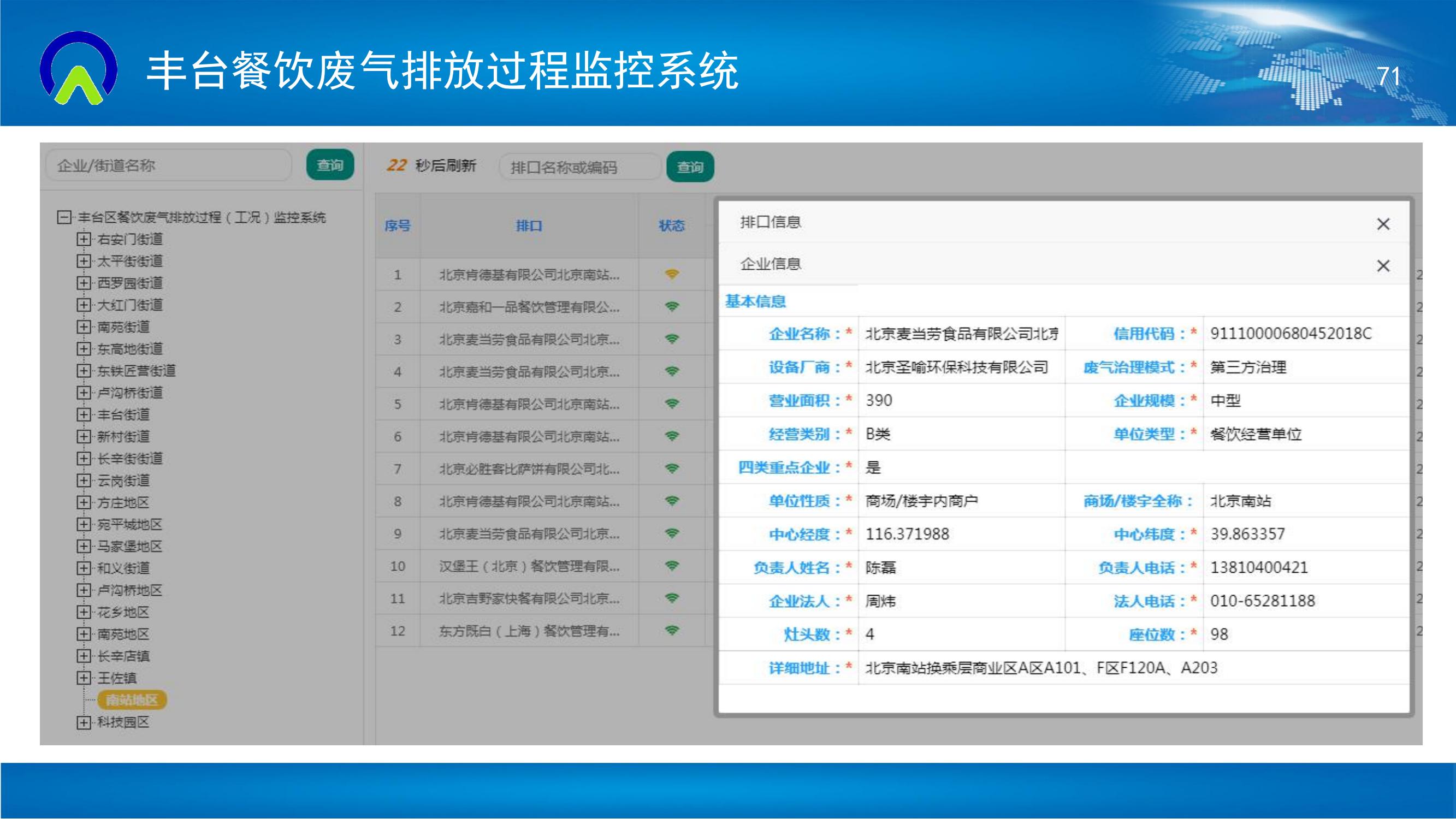Click the Fengtai system logo in header
This screenshot has width=1456, height=819.
coord(79,68)
